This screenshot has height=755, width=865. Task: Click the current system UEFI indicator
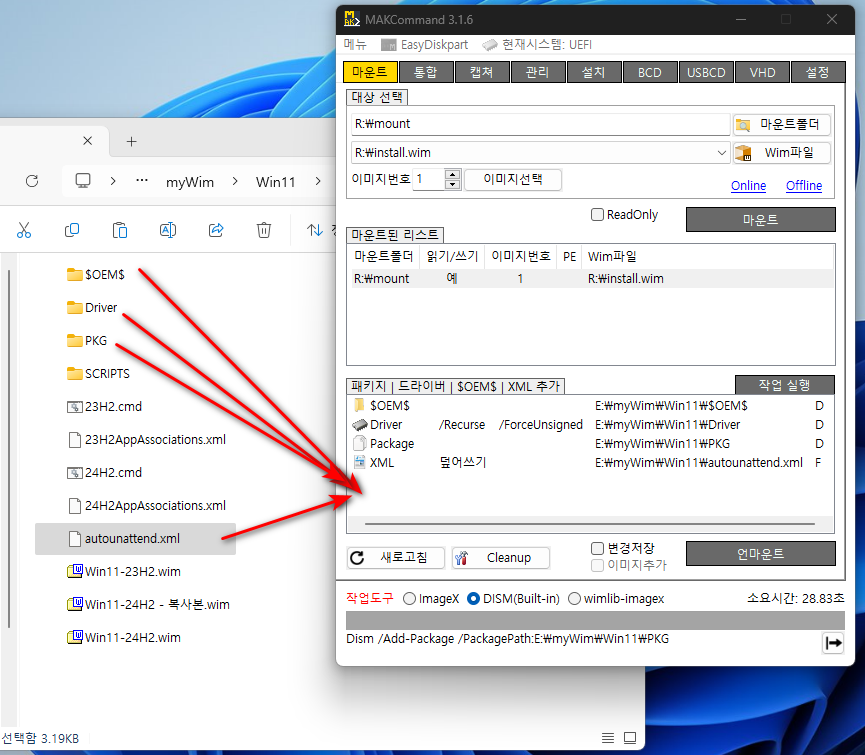537,45
